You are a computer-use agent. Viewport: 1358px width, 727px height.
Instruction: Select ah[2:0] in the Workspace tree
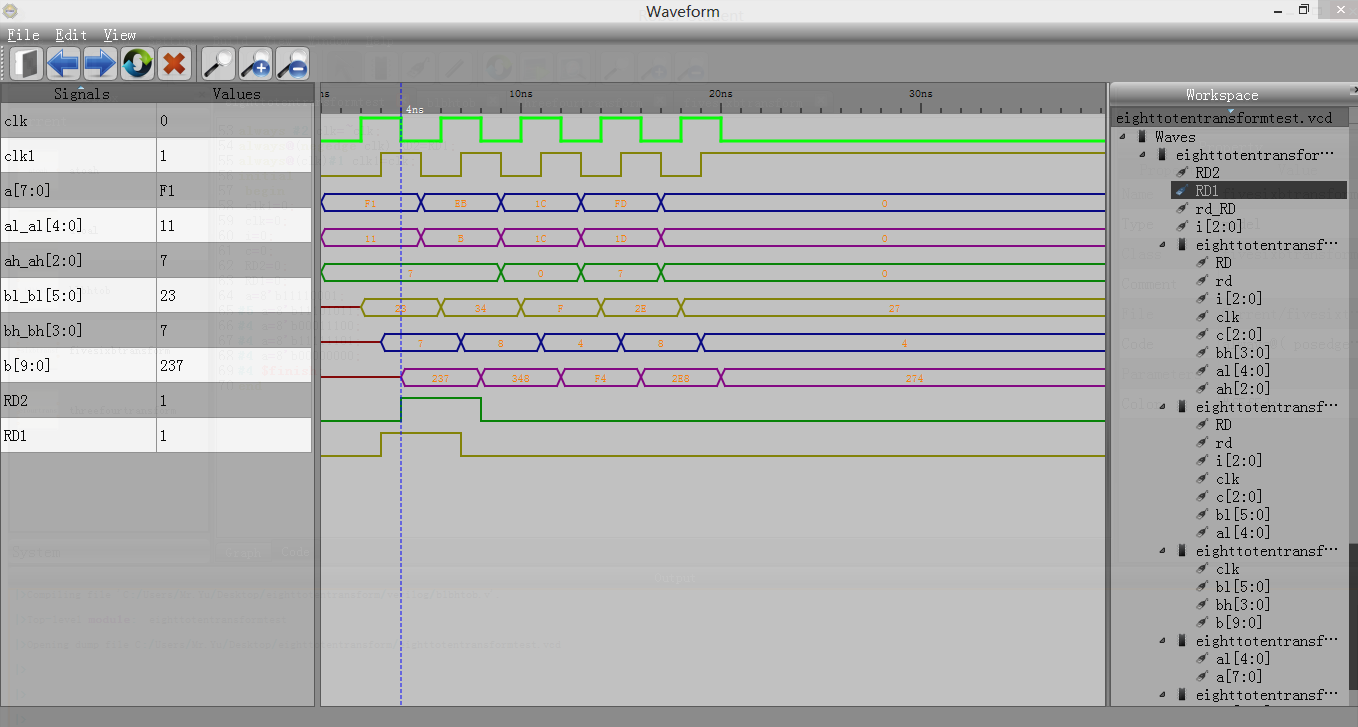(1241, 389)
